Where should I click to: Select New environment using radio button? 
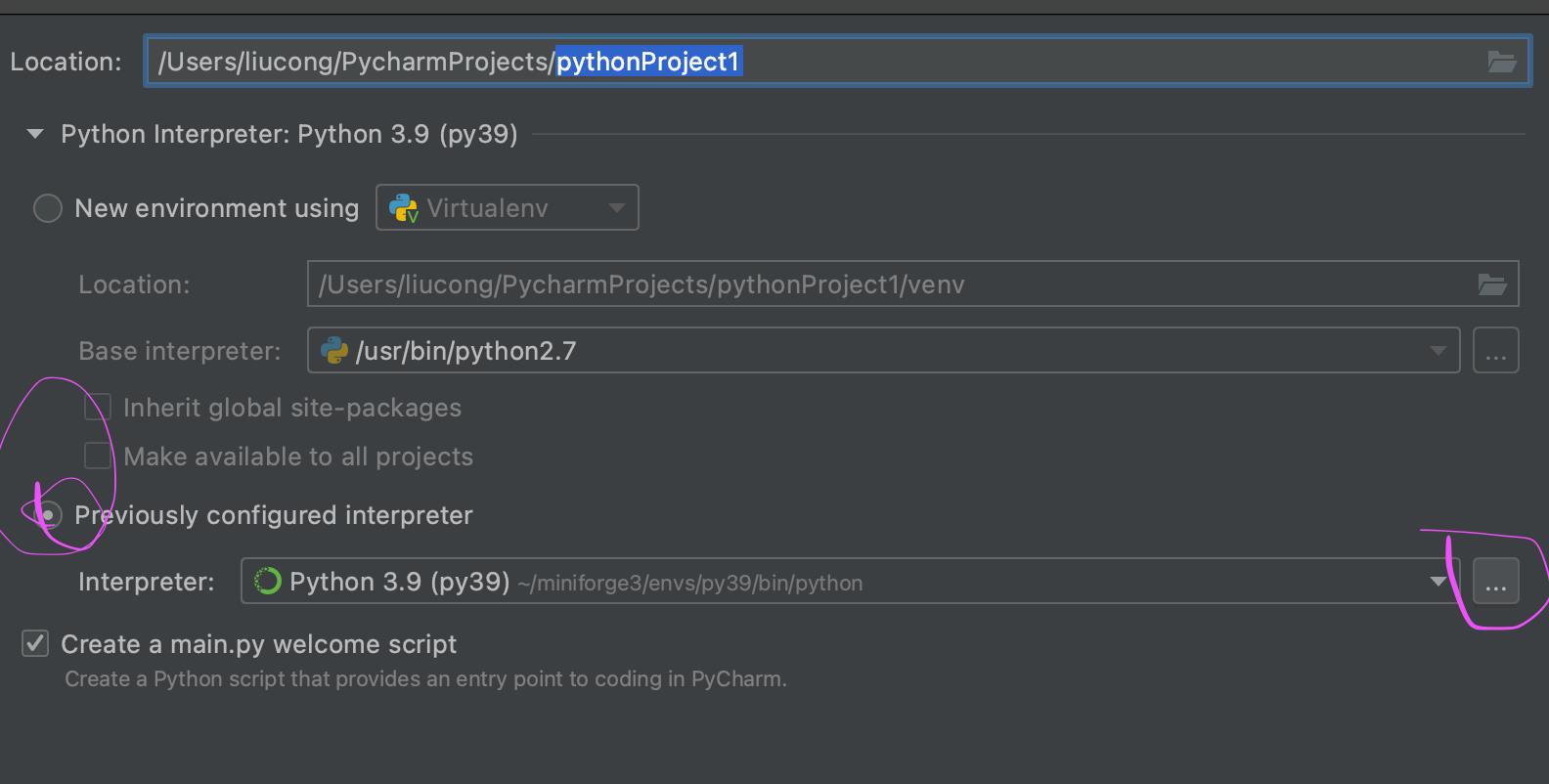click(48, 208)
